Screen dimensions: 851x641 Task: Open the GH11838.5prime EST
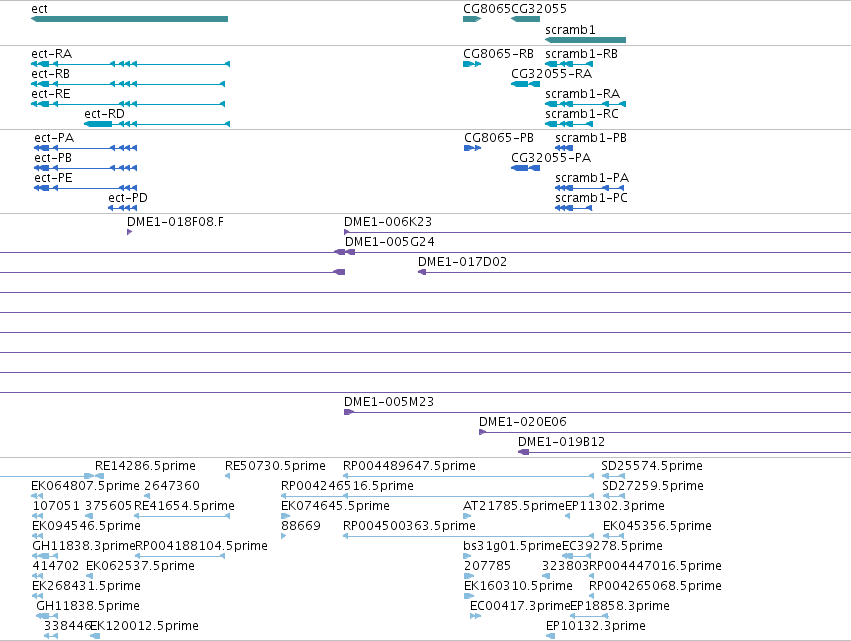click(x=47, y=617)
